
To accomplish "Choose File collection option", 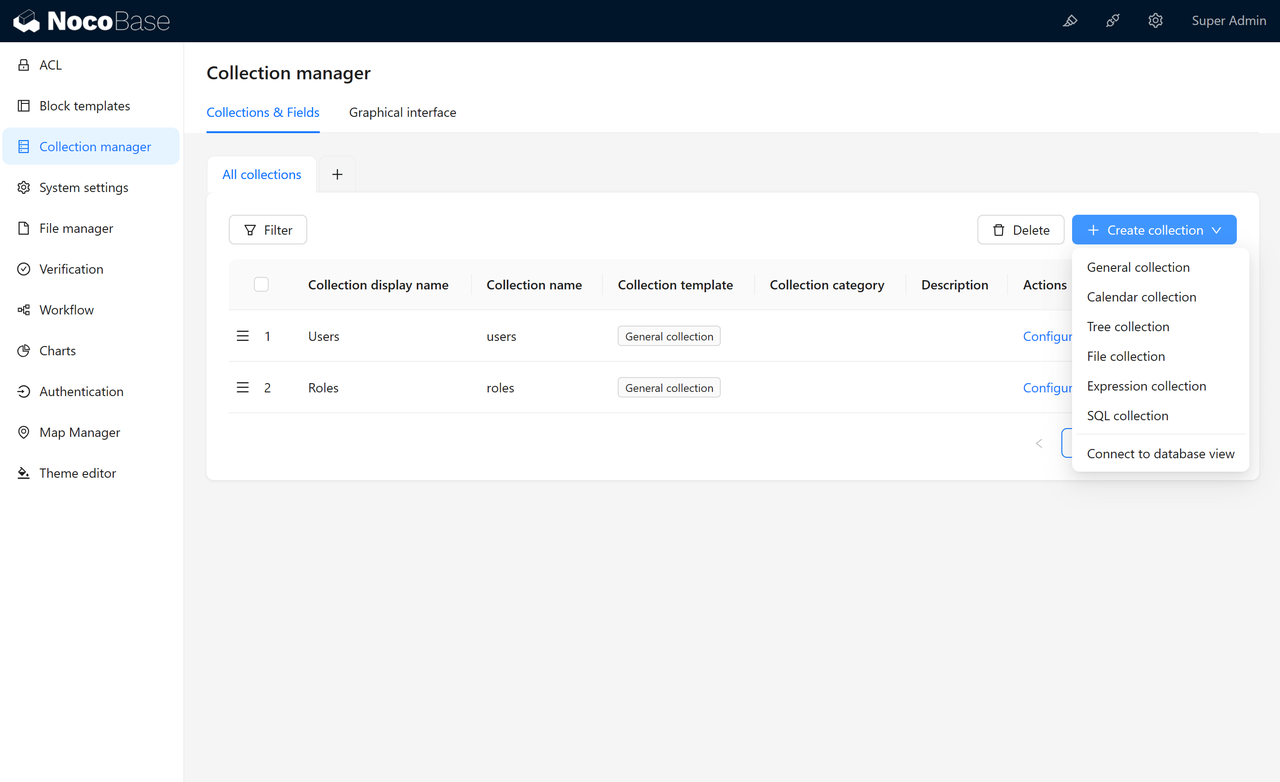I will click(1160, 357).
